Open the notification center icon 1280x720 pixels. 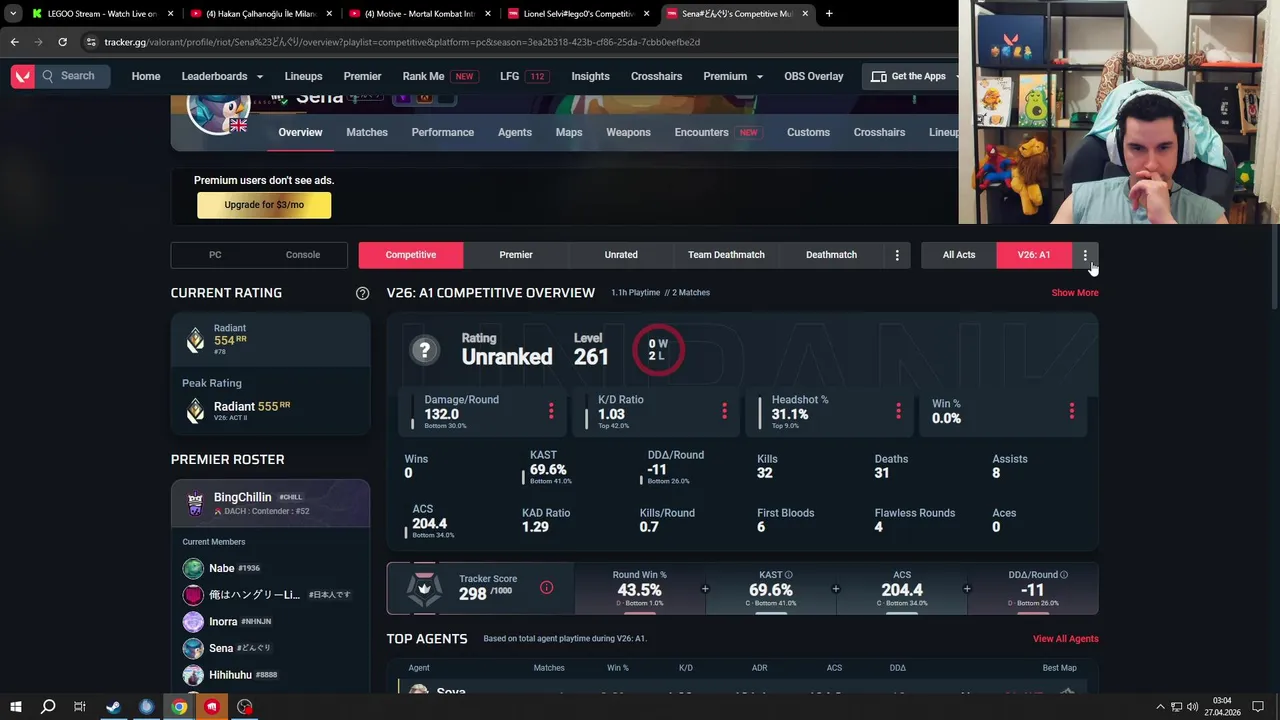1258,707
